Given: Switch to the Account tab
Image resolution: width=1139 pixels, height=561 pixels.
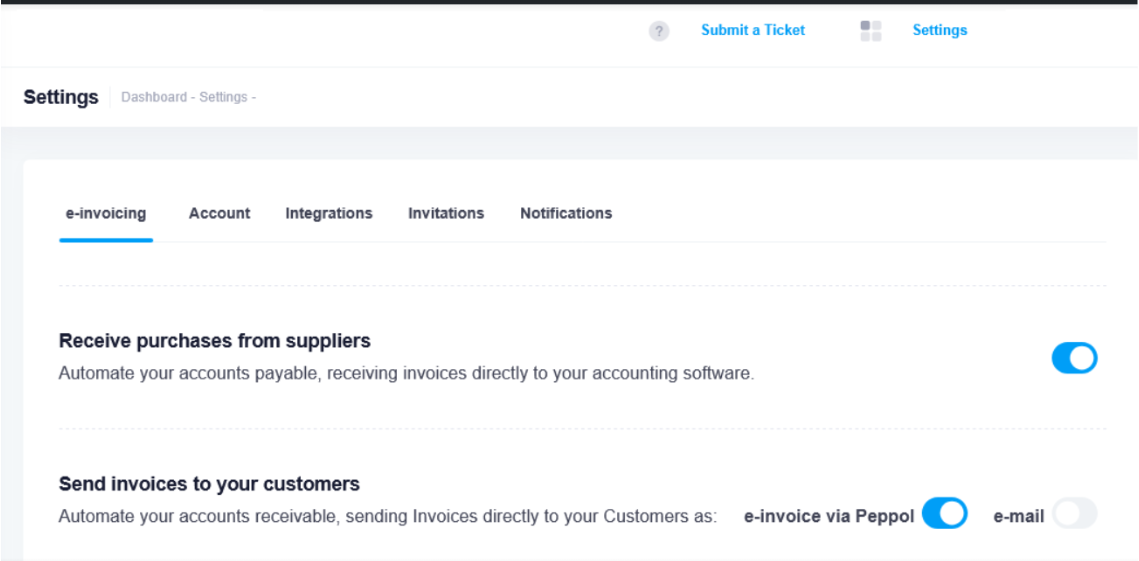Looking at the screenshot, I should pyautogui.click(x=219, y=213).
